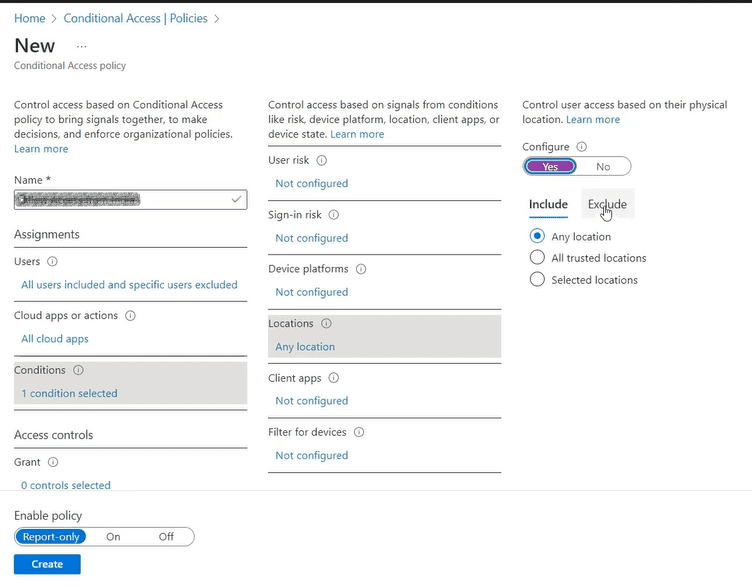
Task: Click info icon beside Cloud apps or actions
Action: coord(131,316)
